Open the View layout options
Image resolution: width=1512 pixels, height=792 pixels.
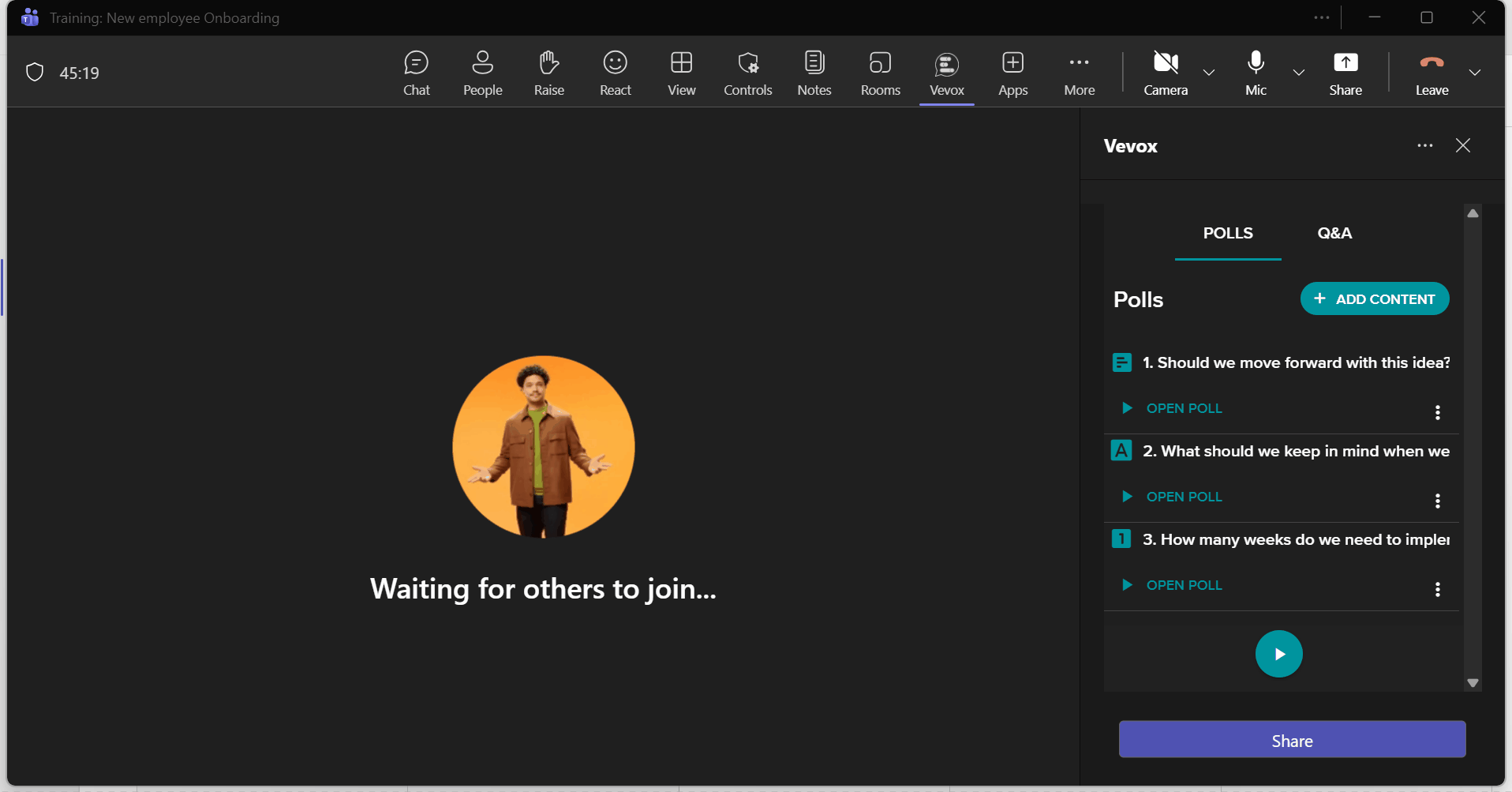coord(681,73)
